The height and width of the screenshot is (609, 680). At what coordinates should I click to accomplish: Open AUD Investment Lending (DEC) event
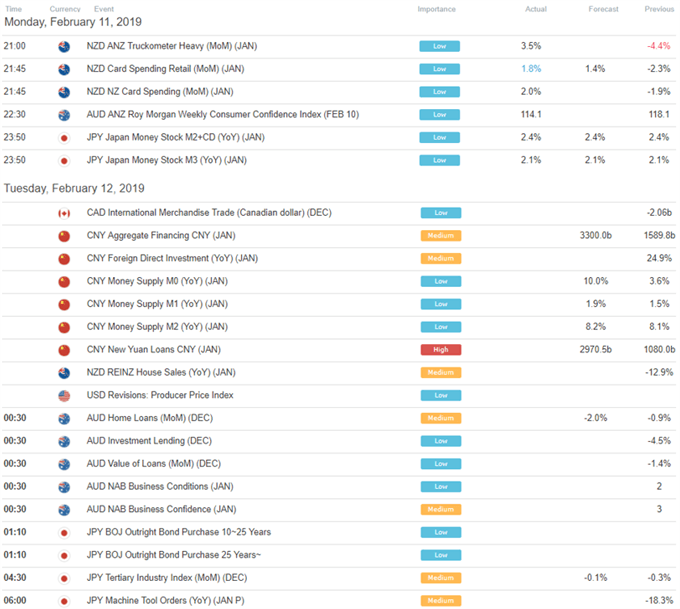(x=149, y=441)
